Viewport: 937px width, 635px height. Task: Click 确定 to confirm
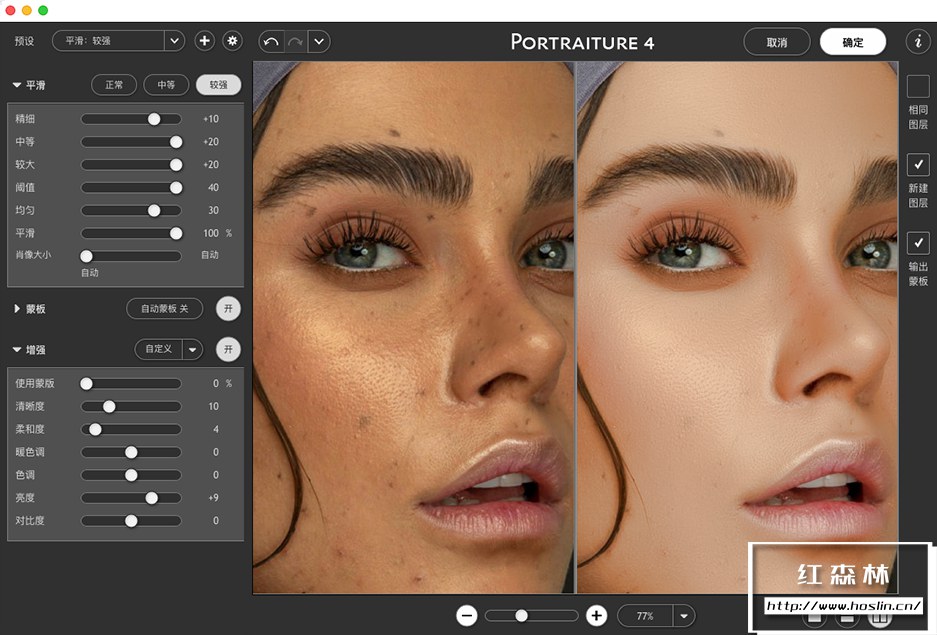click(853, 42)
